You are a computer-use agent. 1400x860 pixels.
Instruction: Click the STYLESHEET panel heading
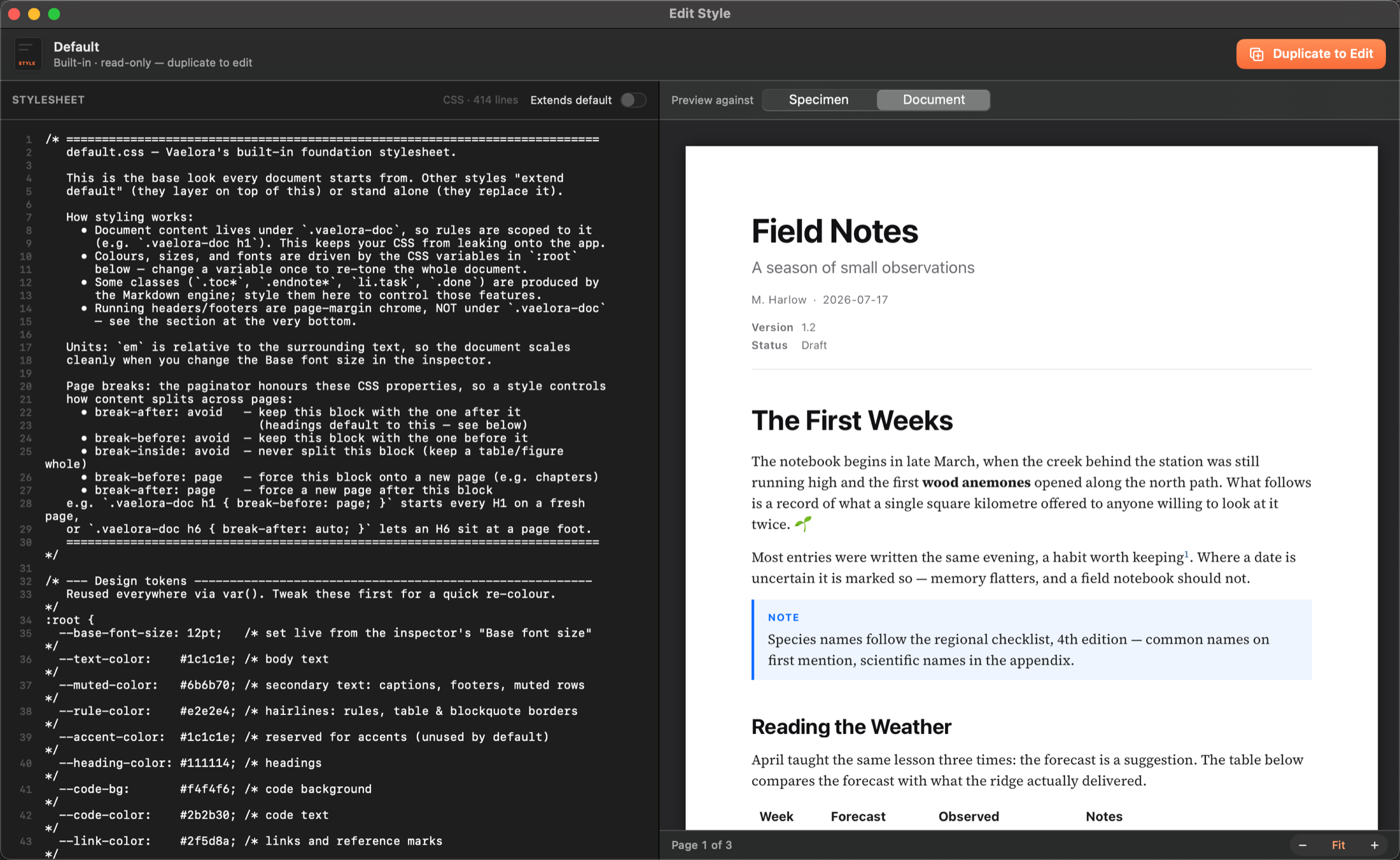click(x=48, y=100)
